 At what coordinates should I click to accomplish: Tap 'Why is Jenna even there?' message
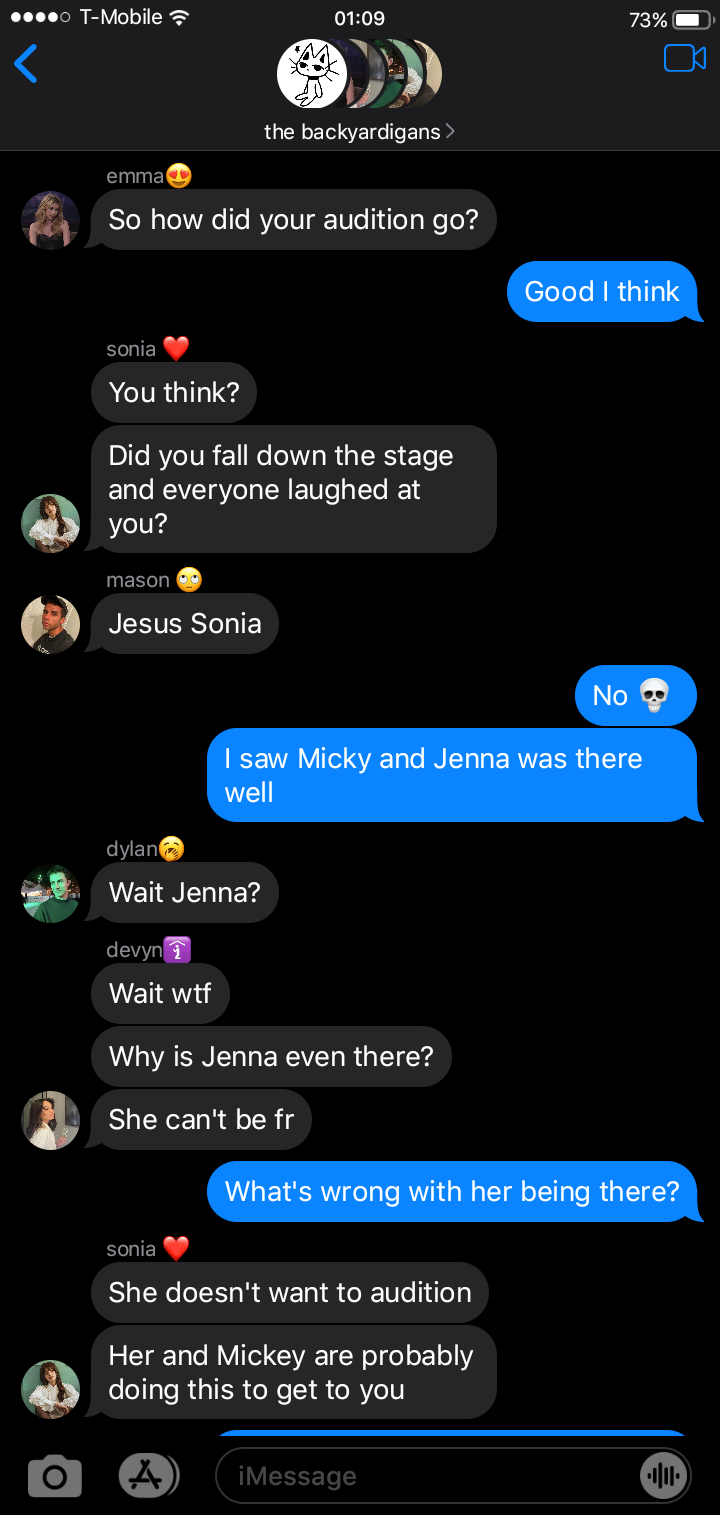point(271,1056)
